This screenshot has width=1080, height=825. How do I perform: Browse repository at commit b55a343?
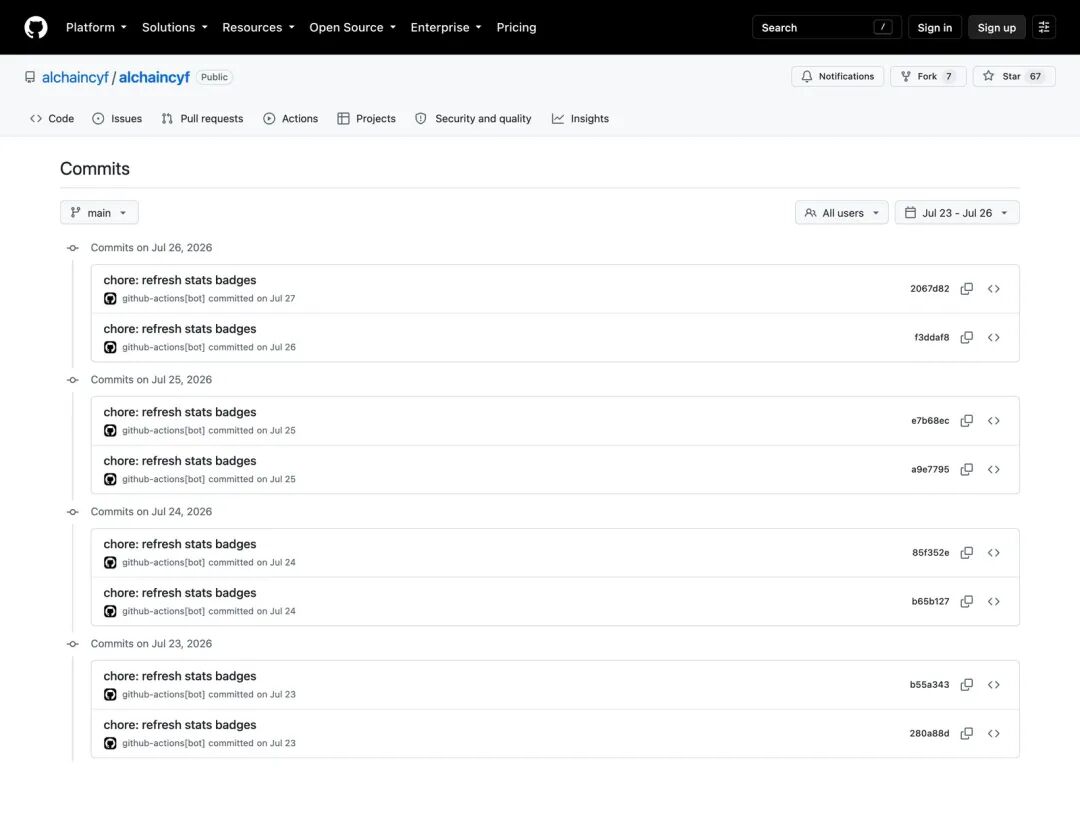click(993, 685)
